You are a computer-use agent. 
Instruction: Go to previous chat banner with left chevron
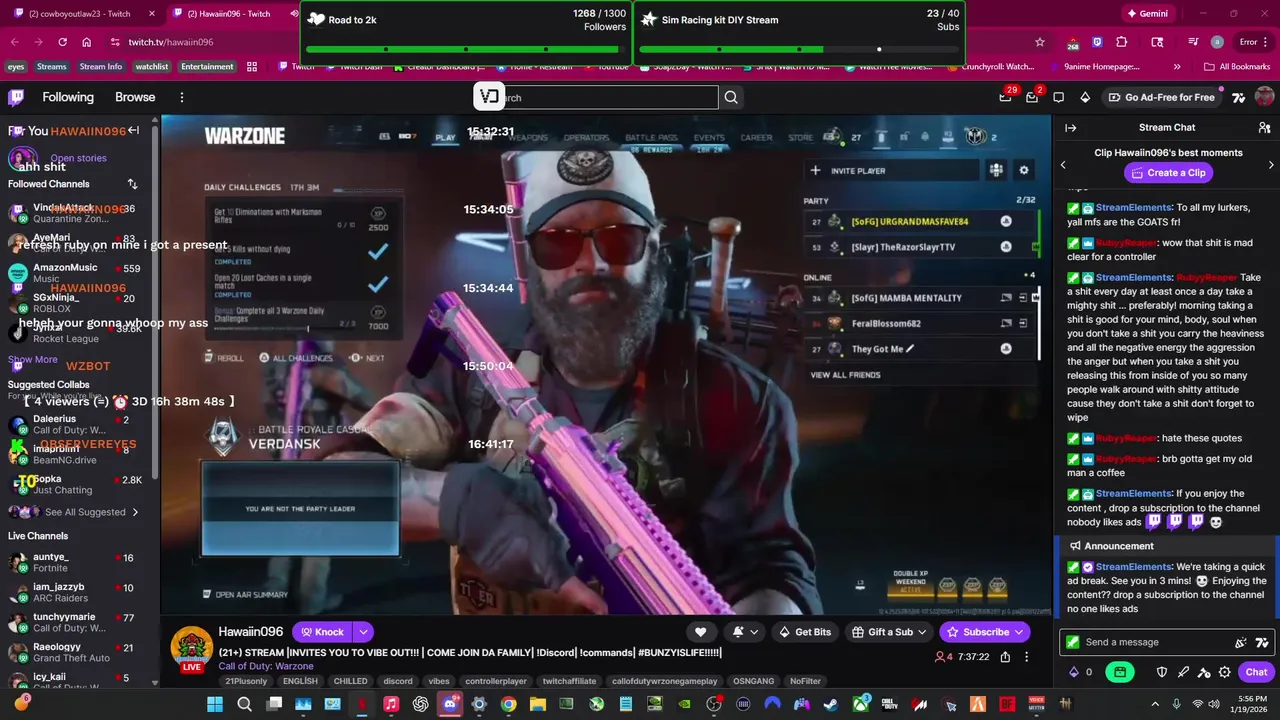coord(1063,165)
